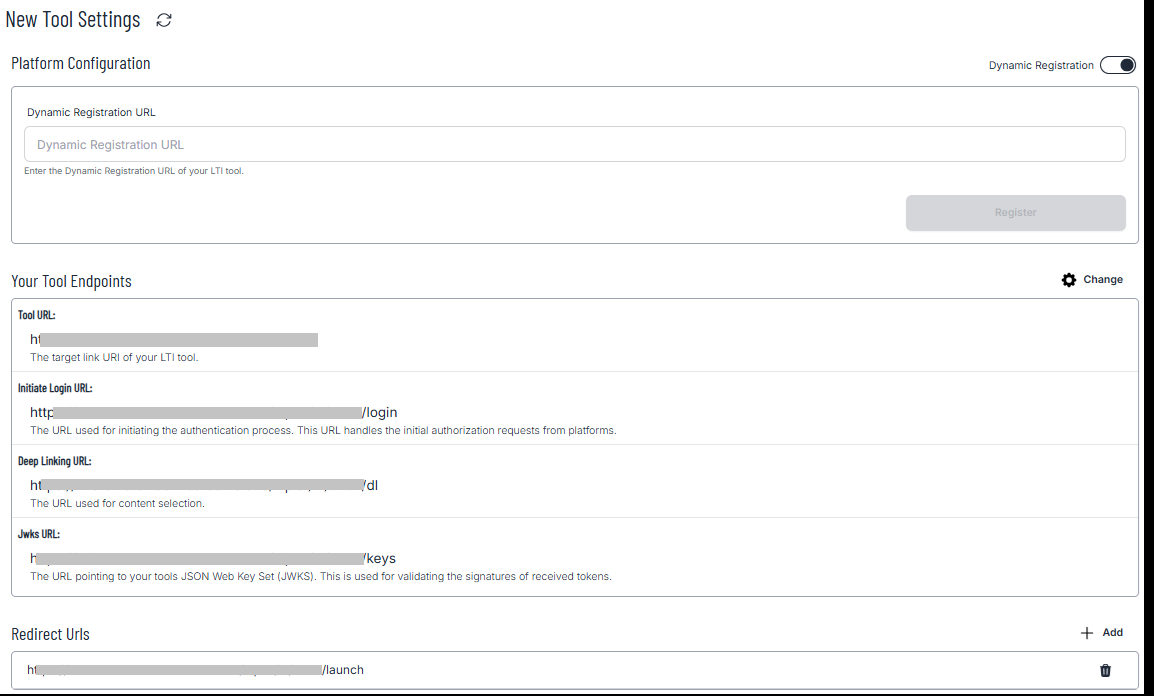This screenshot has height=696, width=1154.
Task: Click the refresh icon beside New Tool Settings
Action: pyautogui.click(x=163, y=19)
